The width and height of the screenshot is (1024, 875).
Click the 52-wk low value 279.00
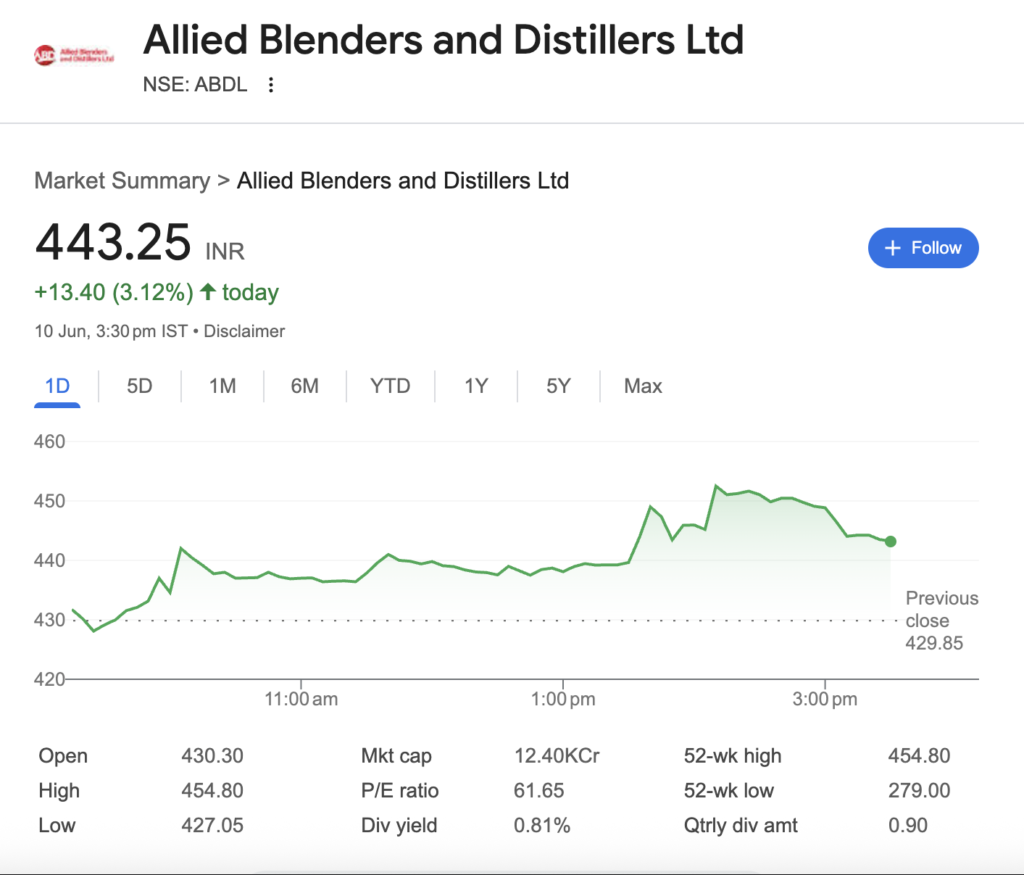[x=919, y=790]
